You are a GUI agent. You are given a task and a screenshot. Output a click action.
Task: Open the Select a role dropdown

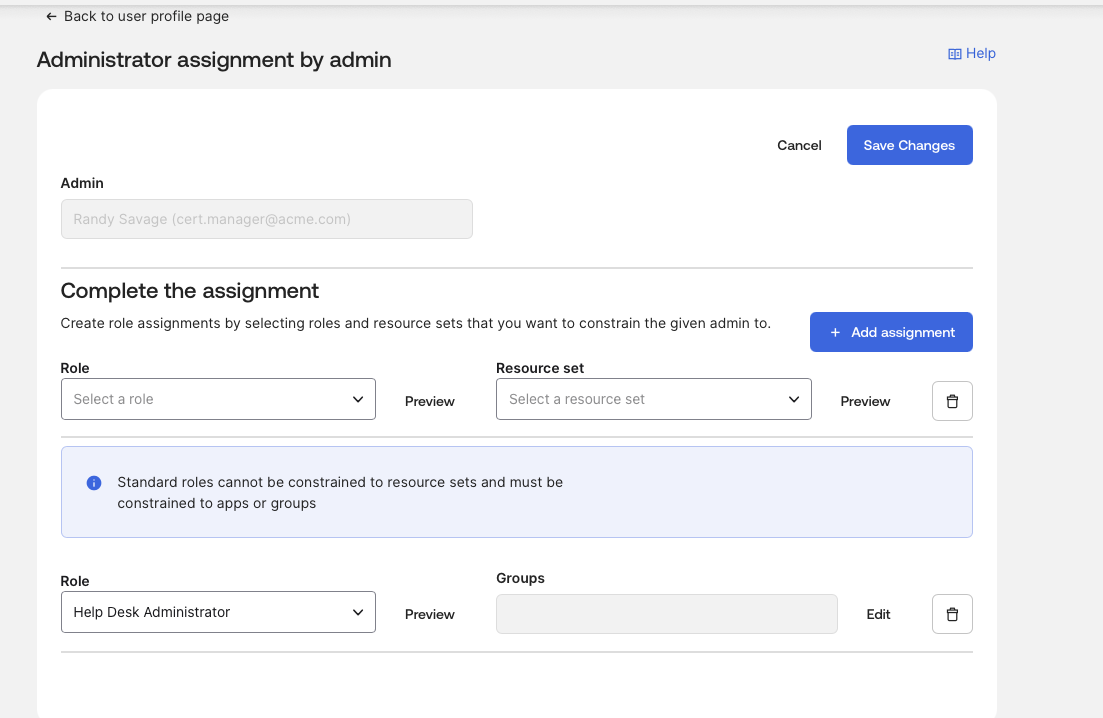pos(218,399)
